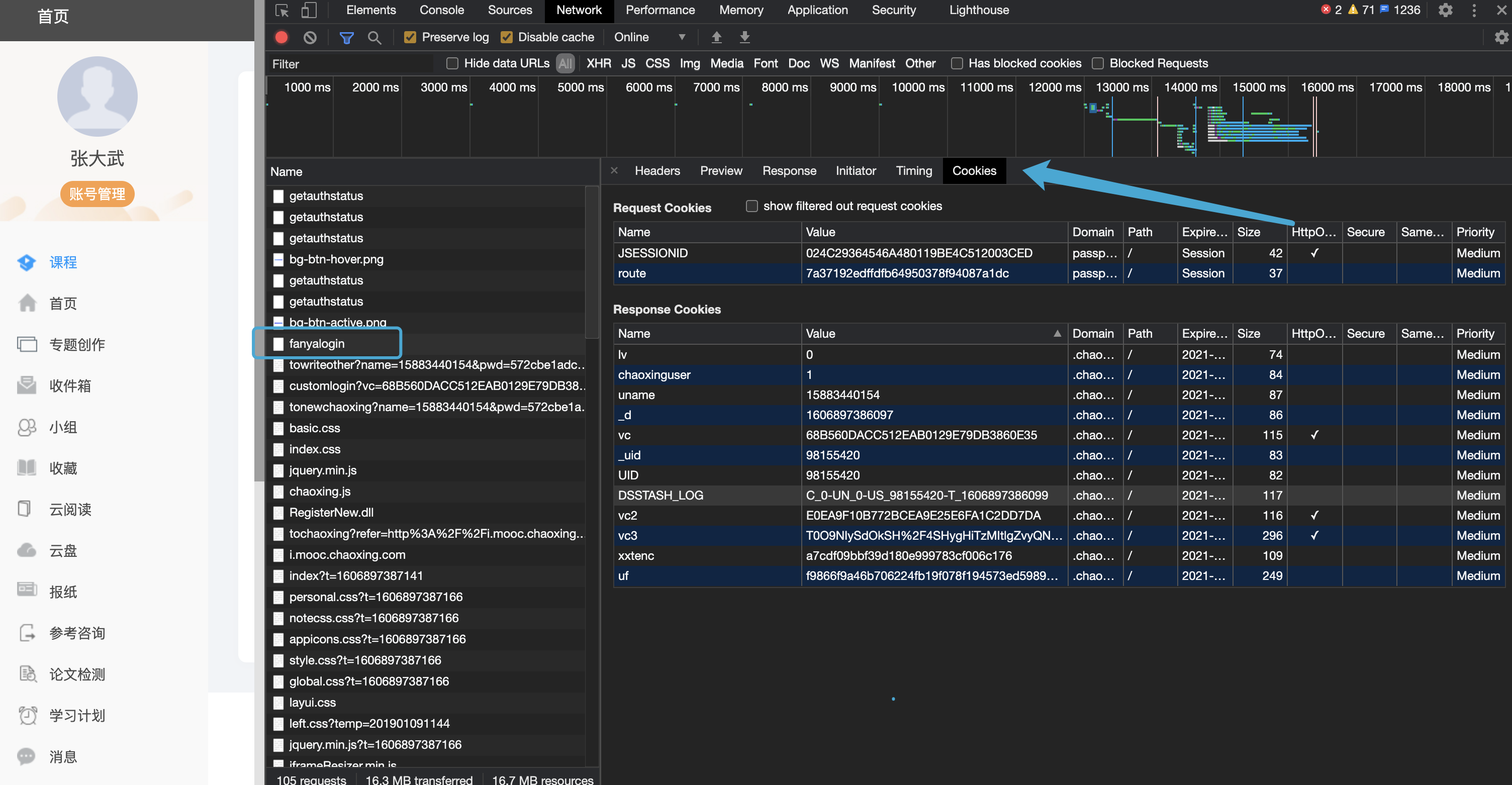This screenshot has width=1512, height=785.
Task: Open DevTools three-dot more menu
Action: (1474, 10)
